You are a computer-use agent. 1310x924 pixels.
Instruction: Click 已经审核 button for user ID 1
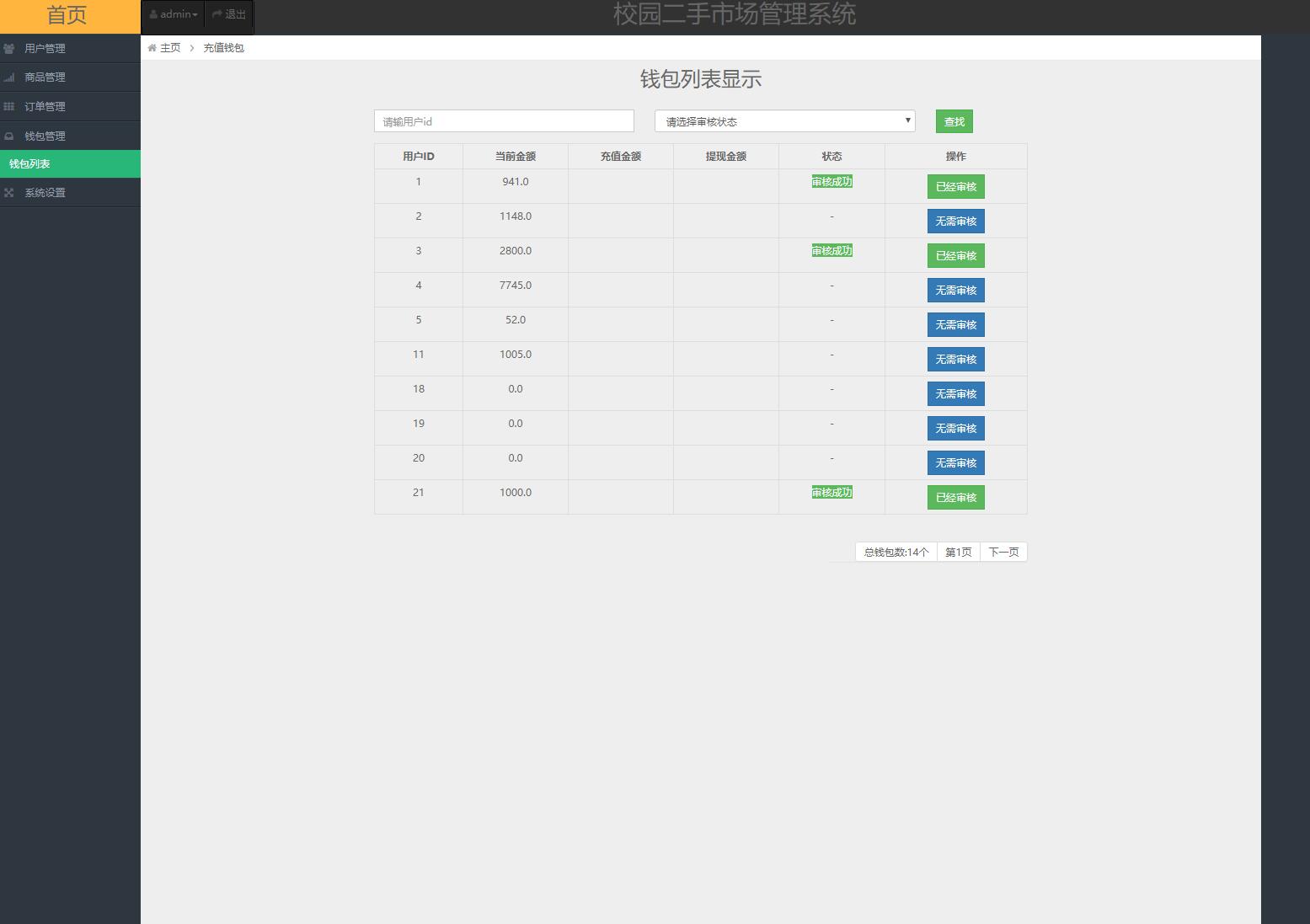(956, 187)
